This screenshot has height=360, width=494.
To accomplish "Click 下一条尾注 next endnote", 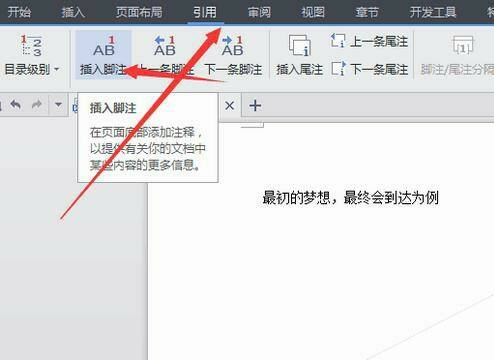I will coord(369,69).
